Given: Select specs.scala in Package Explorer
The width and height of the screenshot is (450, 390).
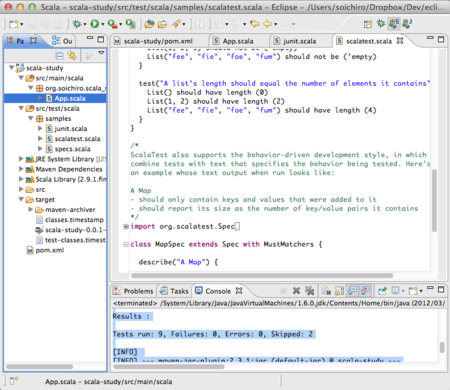Looking at the screenshot, I should pos(68,149).
